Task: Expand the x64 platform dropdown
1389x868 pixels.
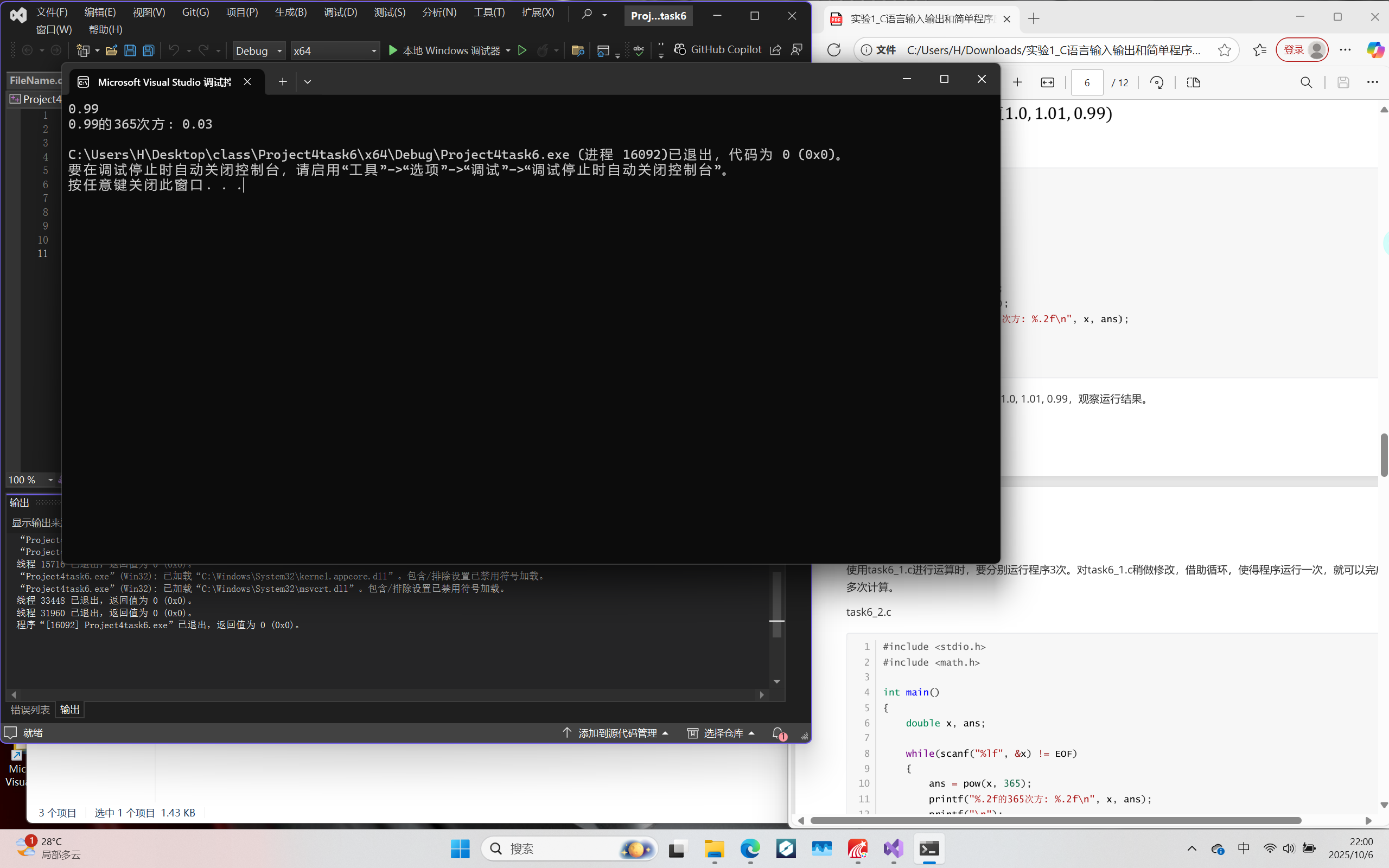Action: (x=374, y=51)
